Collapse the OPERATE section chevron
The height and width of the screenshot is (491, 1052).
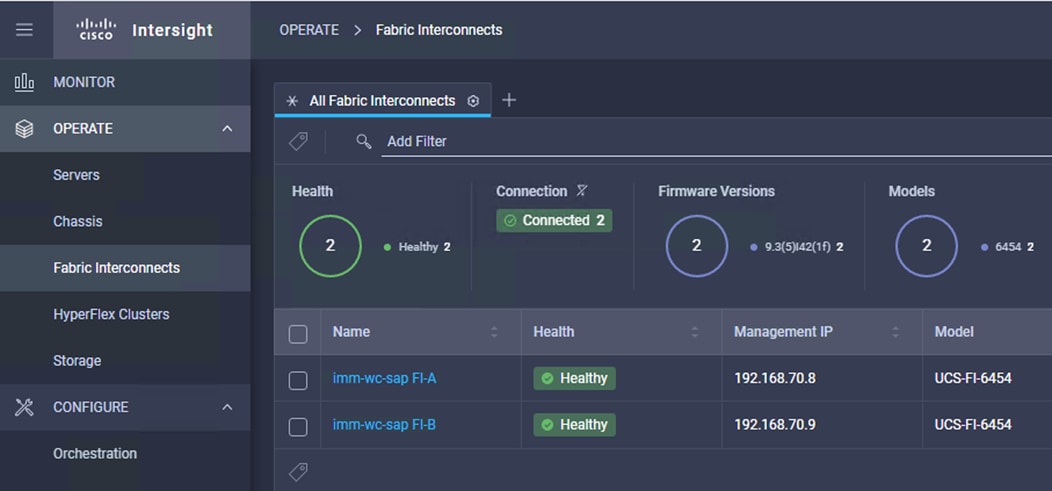(x=227, y=128)
